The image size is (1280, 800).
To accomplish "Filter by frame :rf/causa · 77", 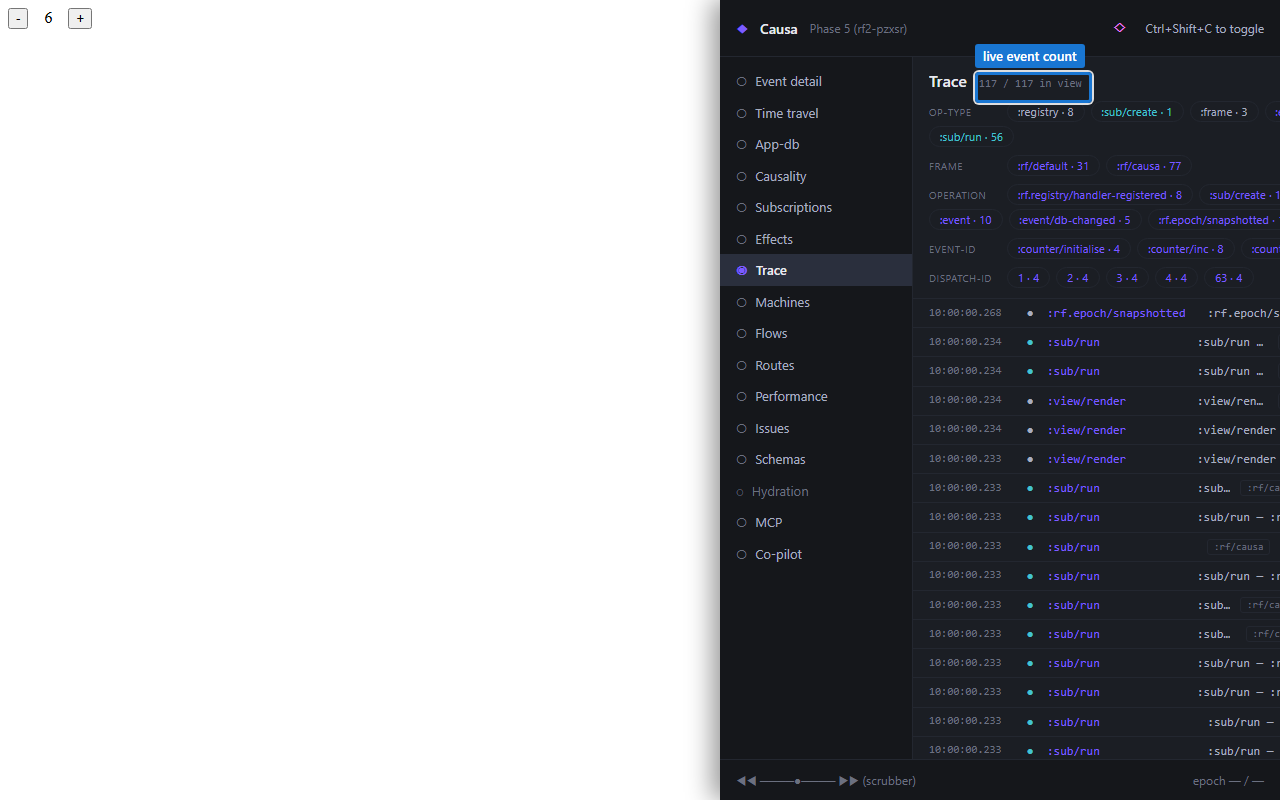I will pos(1149,166).
